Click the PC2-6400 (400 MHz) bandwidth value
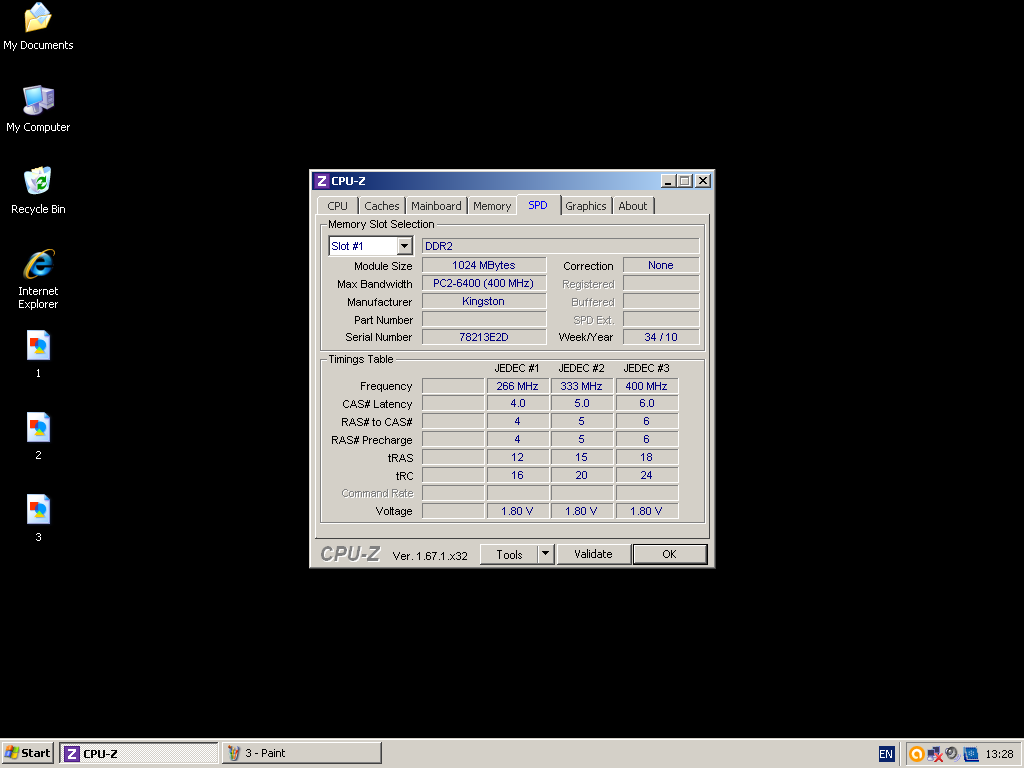 tap(484, 283)
